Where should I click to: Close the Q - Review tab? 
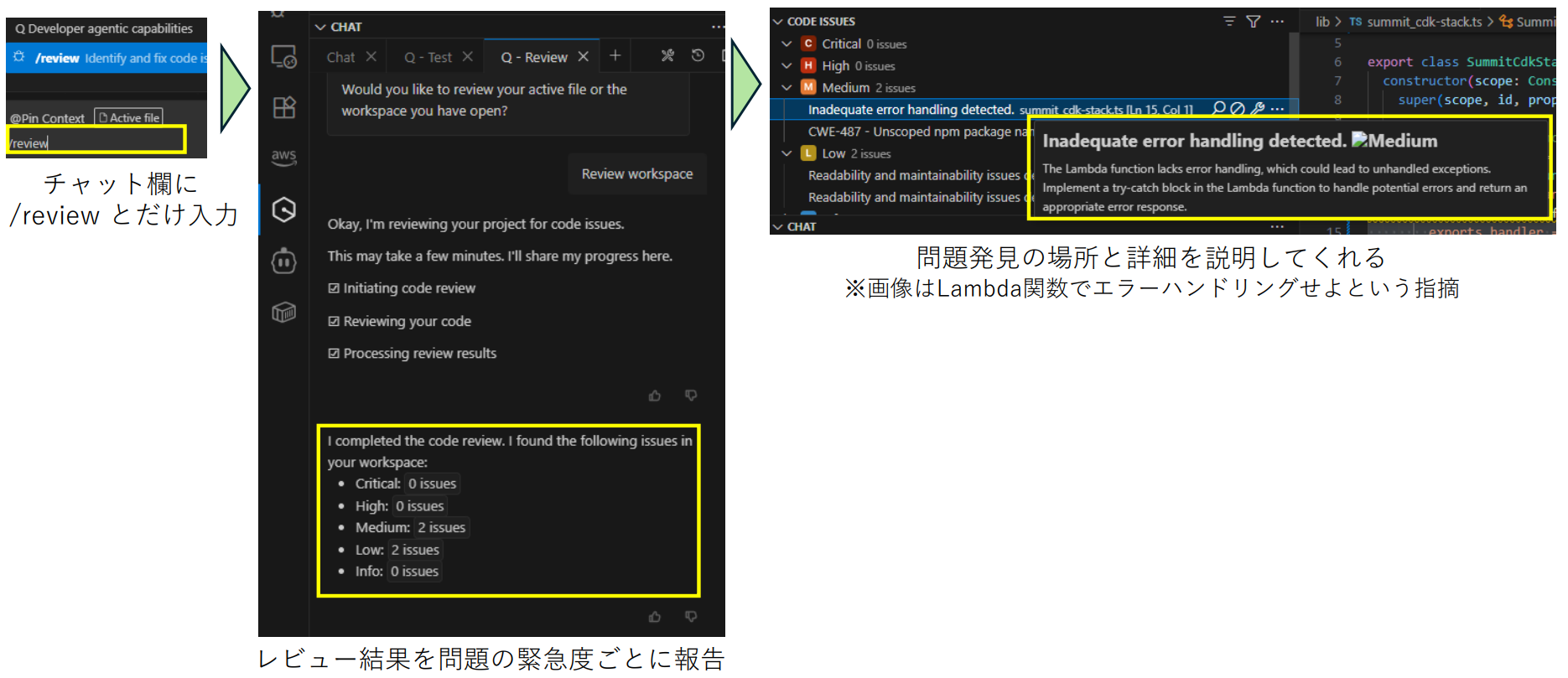coord(584,56)
